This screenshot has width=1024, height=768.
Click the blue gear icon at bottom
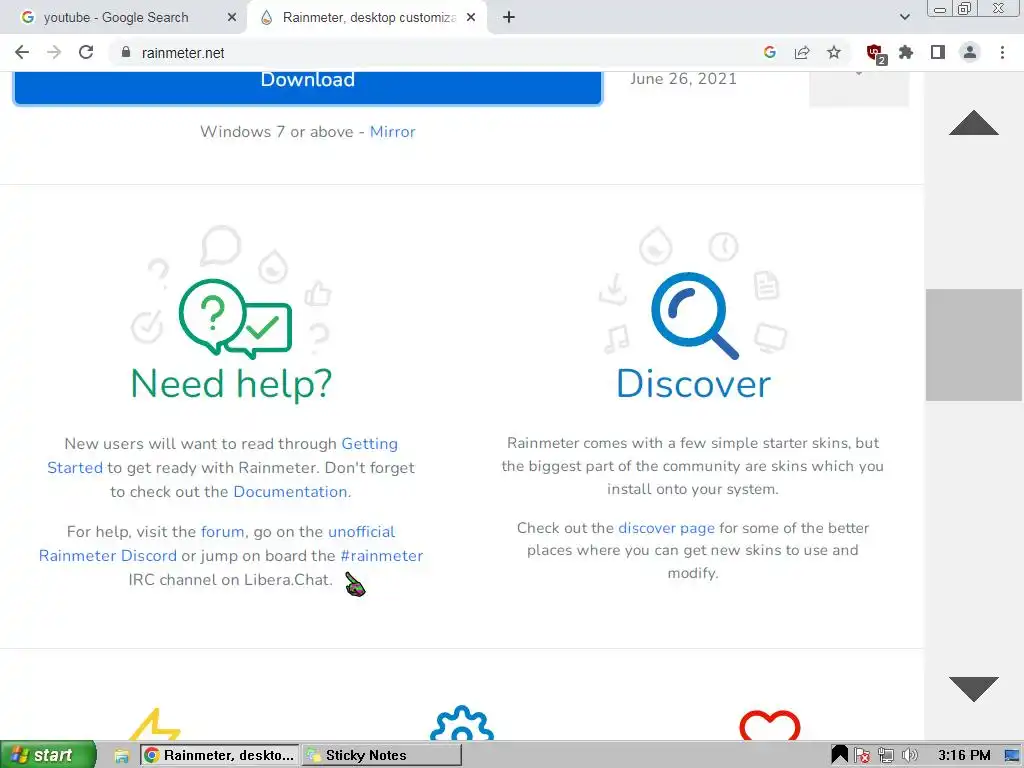click(x=462, y=723)
